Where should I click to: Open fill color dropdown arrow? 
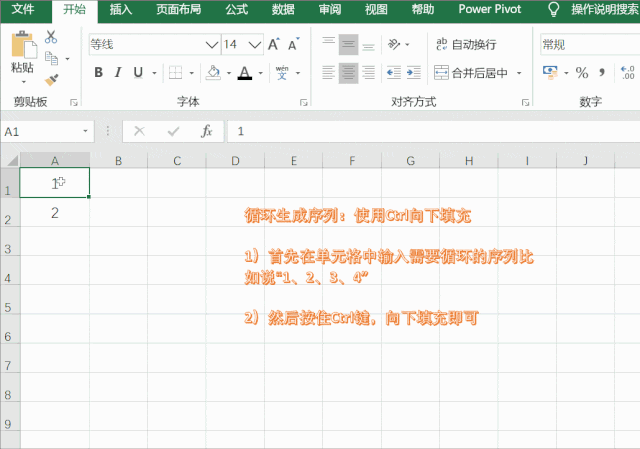tap(229, 73)
